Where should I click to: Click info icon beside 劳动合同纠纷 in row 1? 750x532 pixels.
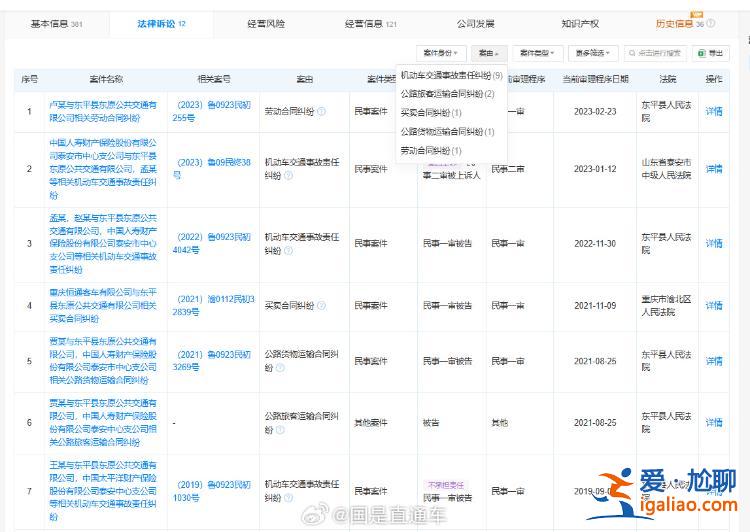coord(321,111)
